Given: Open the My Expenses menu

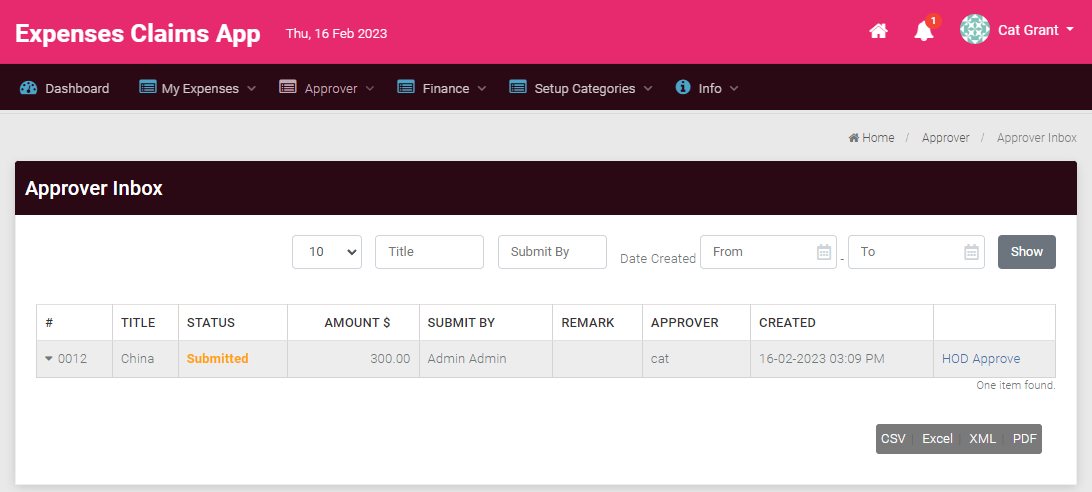Looking at the screenshot, I should [198, 89].
